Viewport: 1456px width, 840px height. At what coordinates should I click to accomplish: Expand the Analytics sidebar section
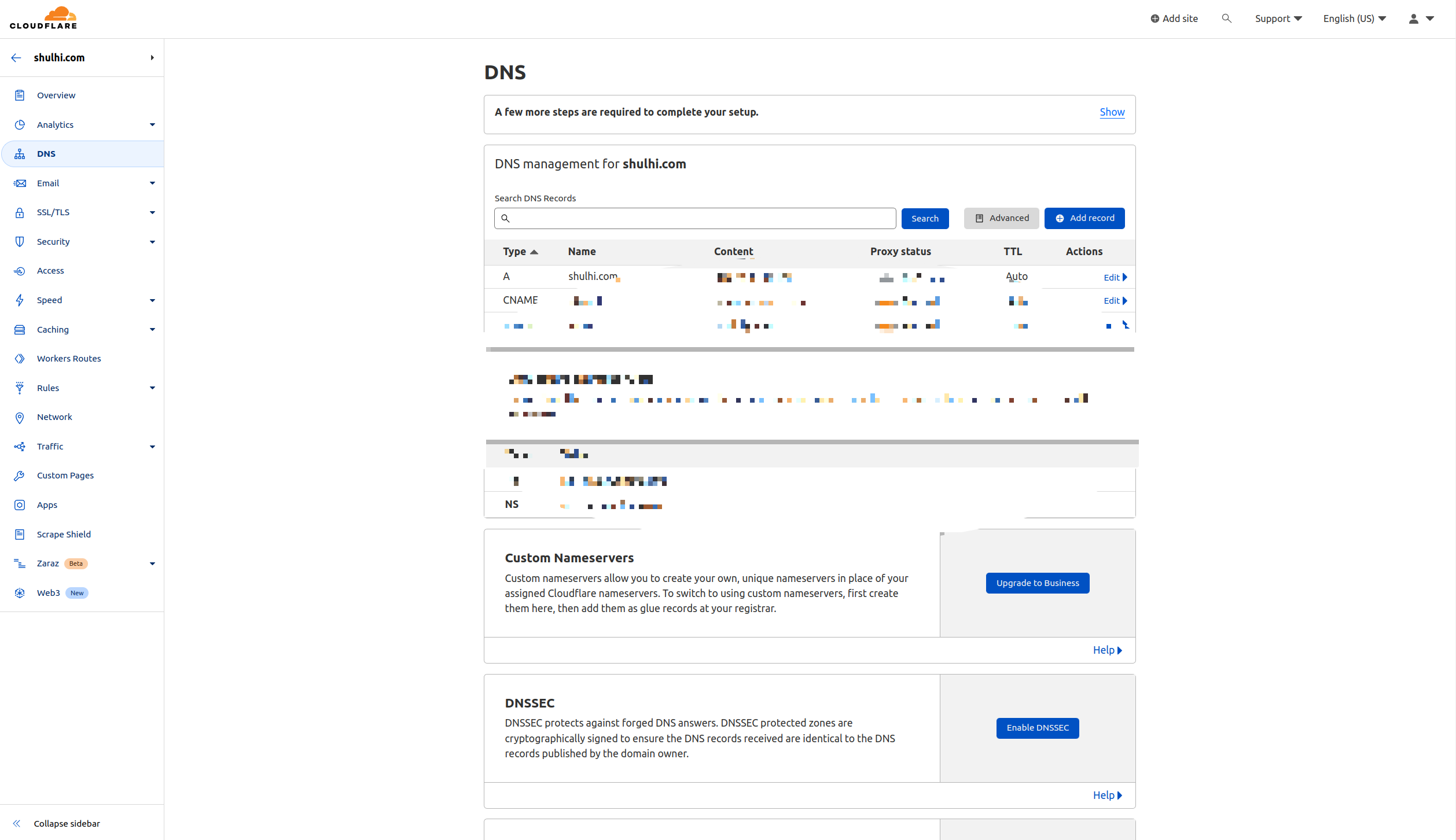152,125
